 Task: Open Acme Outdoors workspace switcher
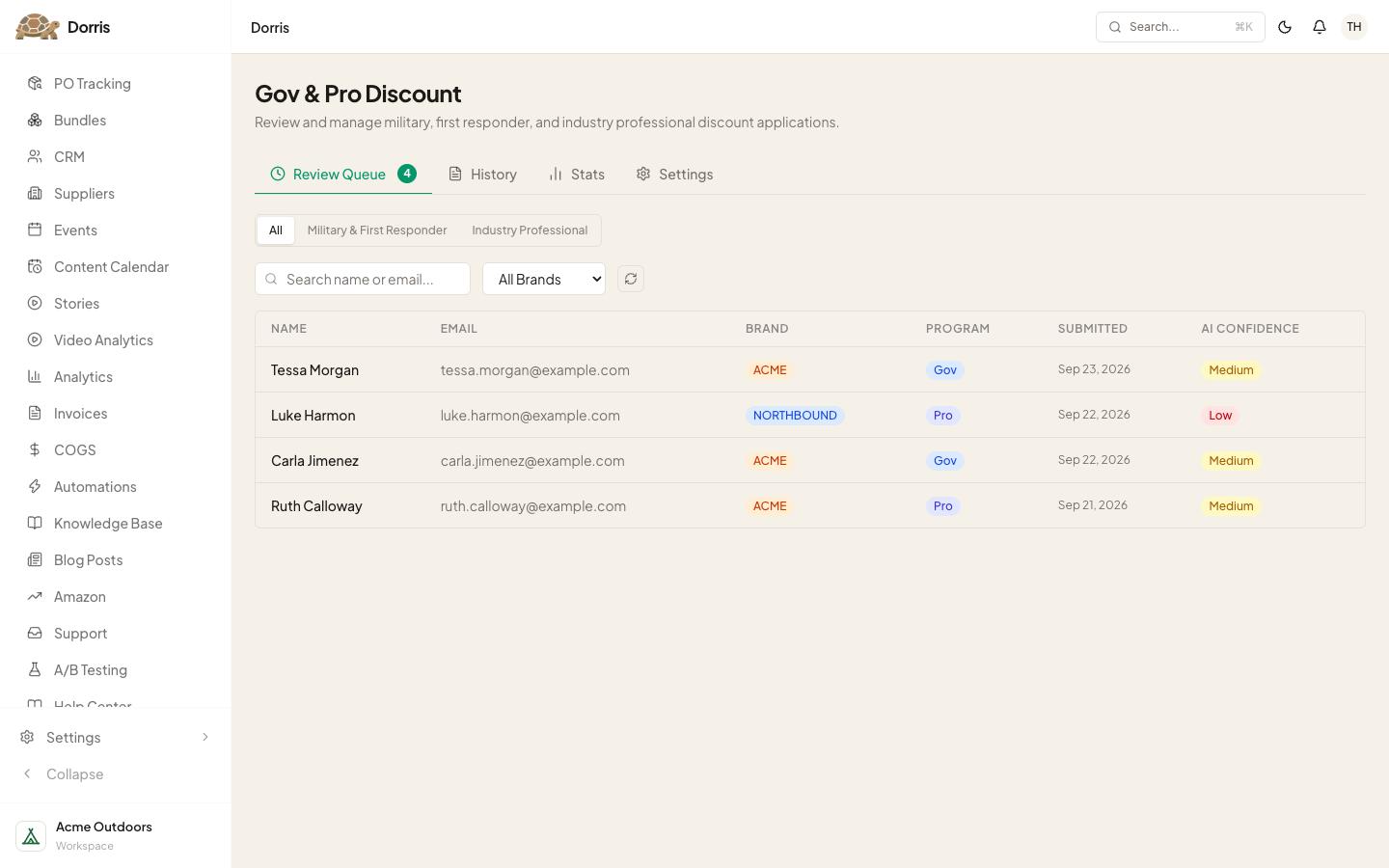pos(116,836)
